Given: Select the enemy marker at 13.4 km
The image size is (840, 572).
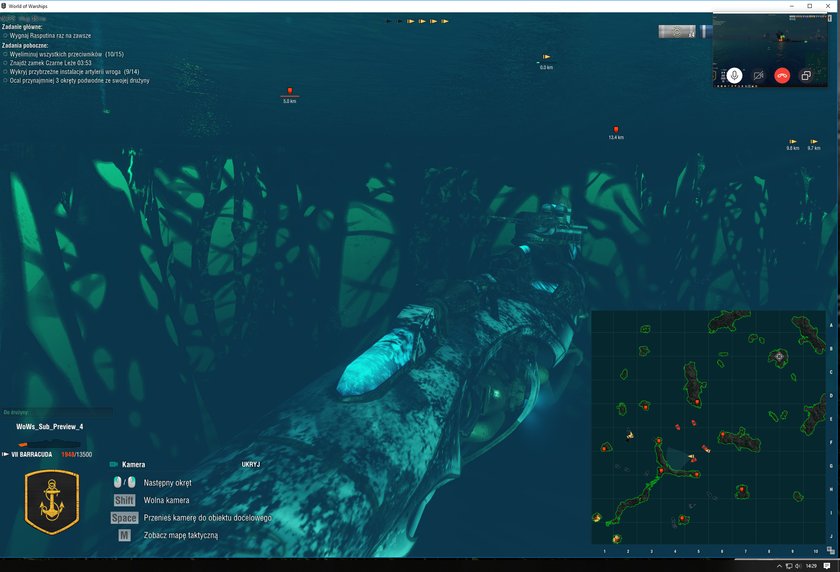Looking at the screenshot, I should tap(616, 130).
